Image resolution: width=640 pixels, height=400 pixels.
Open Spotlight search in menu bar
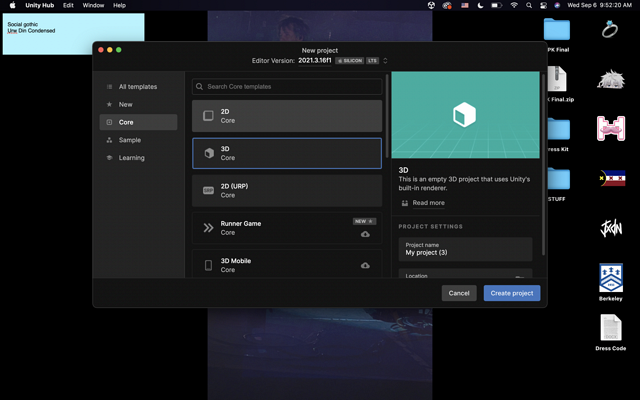coord(529,5)
